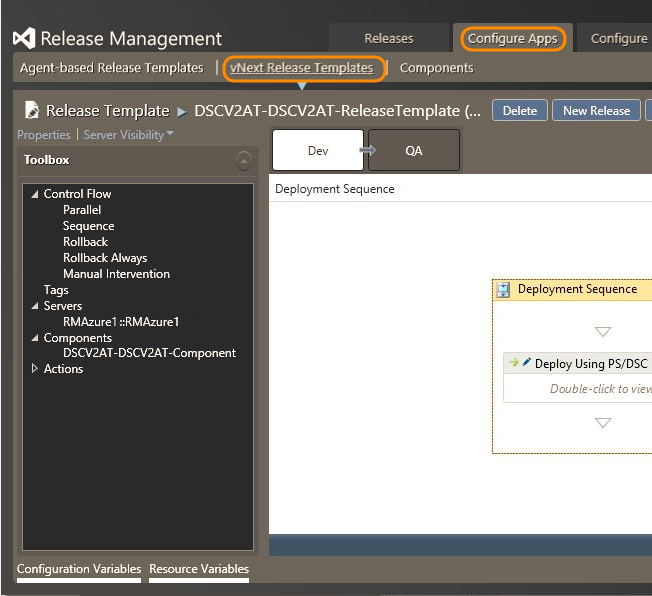Image resolution: width=652 pixels, height=596 pixels.
Task: Switch to Agent-based Release Templates
Action: click(x=112, y=68)
